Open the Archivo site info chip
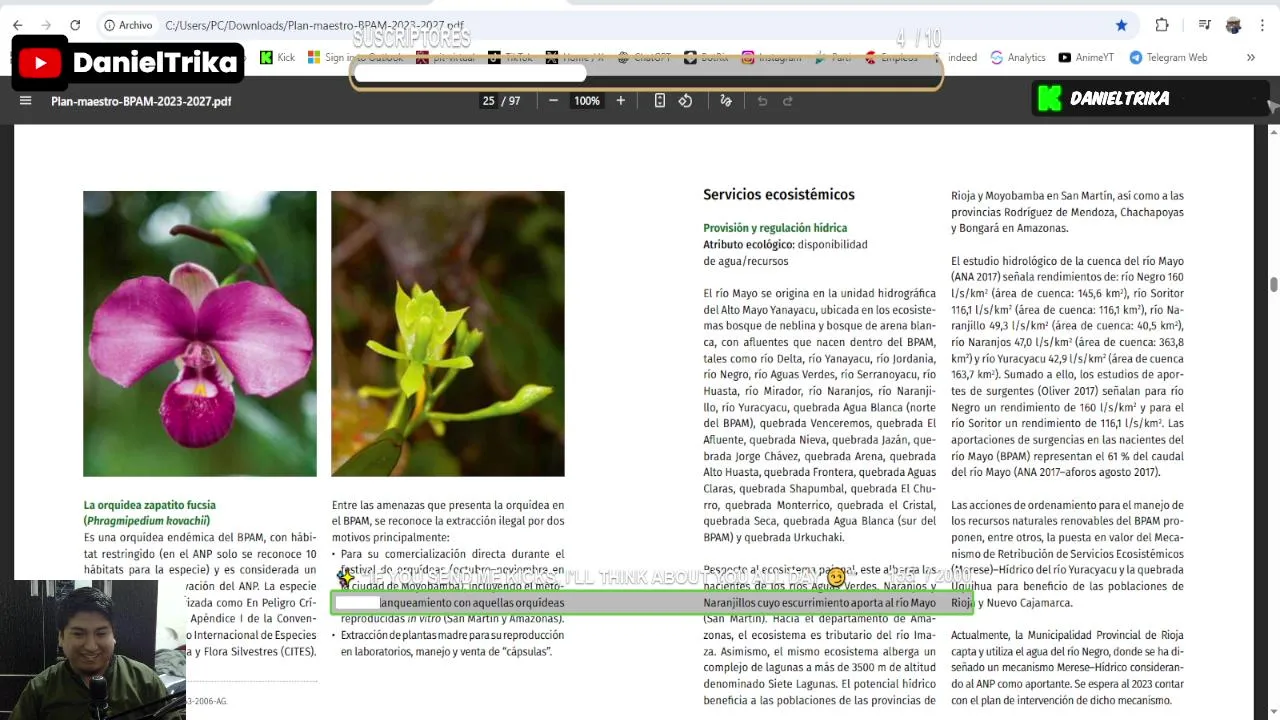The image size is (1280, 720). (128, 25)
